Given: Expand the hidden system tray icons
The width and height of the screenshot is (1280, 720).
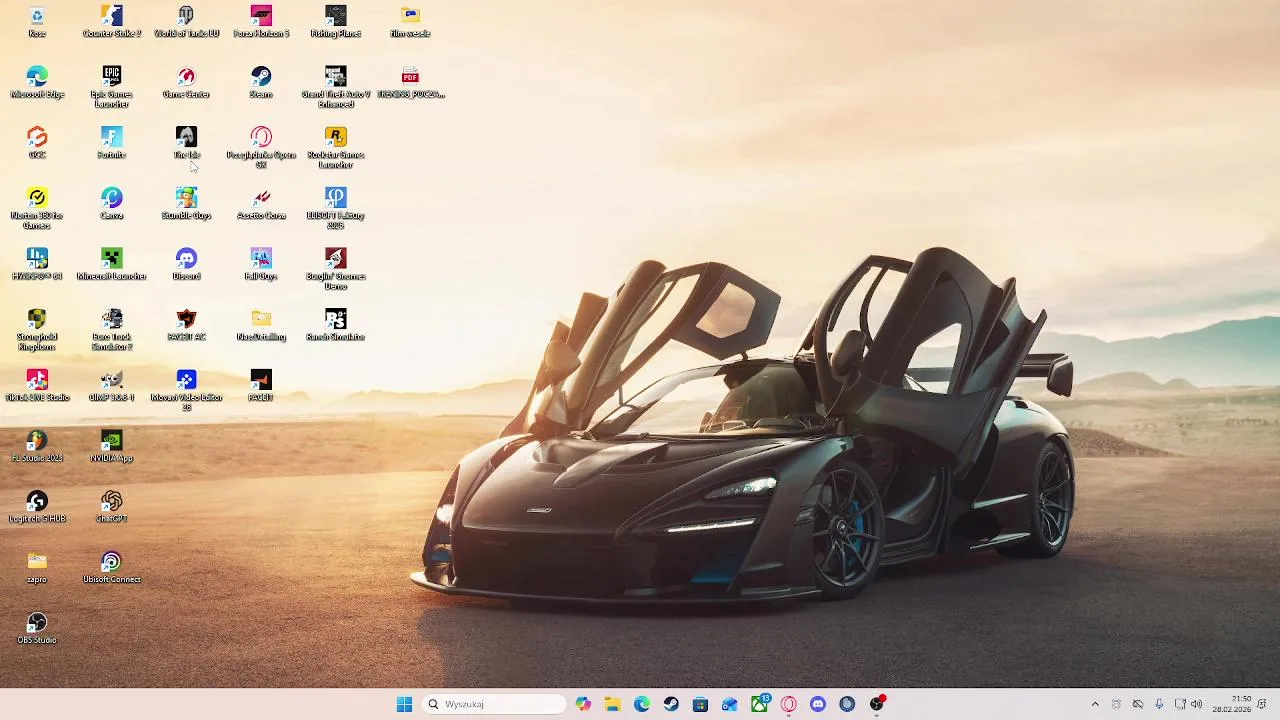Looking at the screenshot, I should [1095, 704].
